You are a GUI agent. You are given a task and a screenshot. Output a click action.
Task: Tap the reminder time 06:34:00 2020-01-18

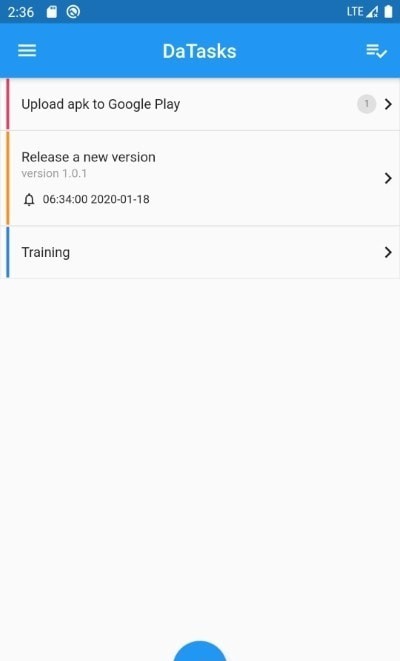click(96, 199)
